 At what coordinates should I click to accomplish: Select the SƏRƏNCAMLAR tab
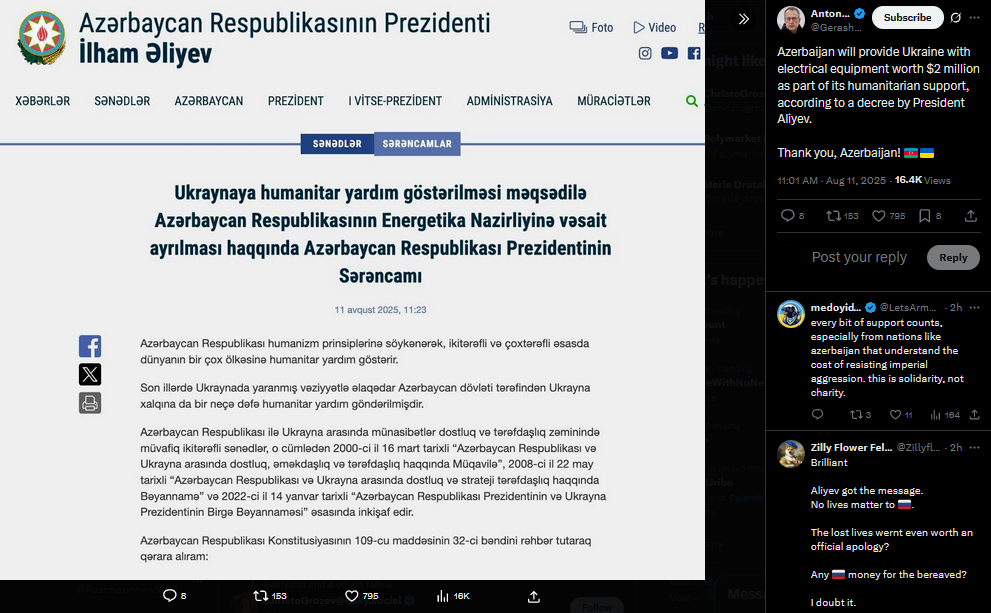417,144
